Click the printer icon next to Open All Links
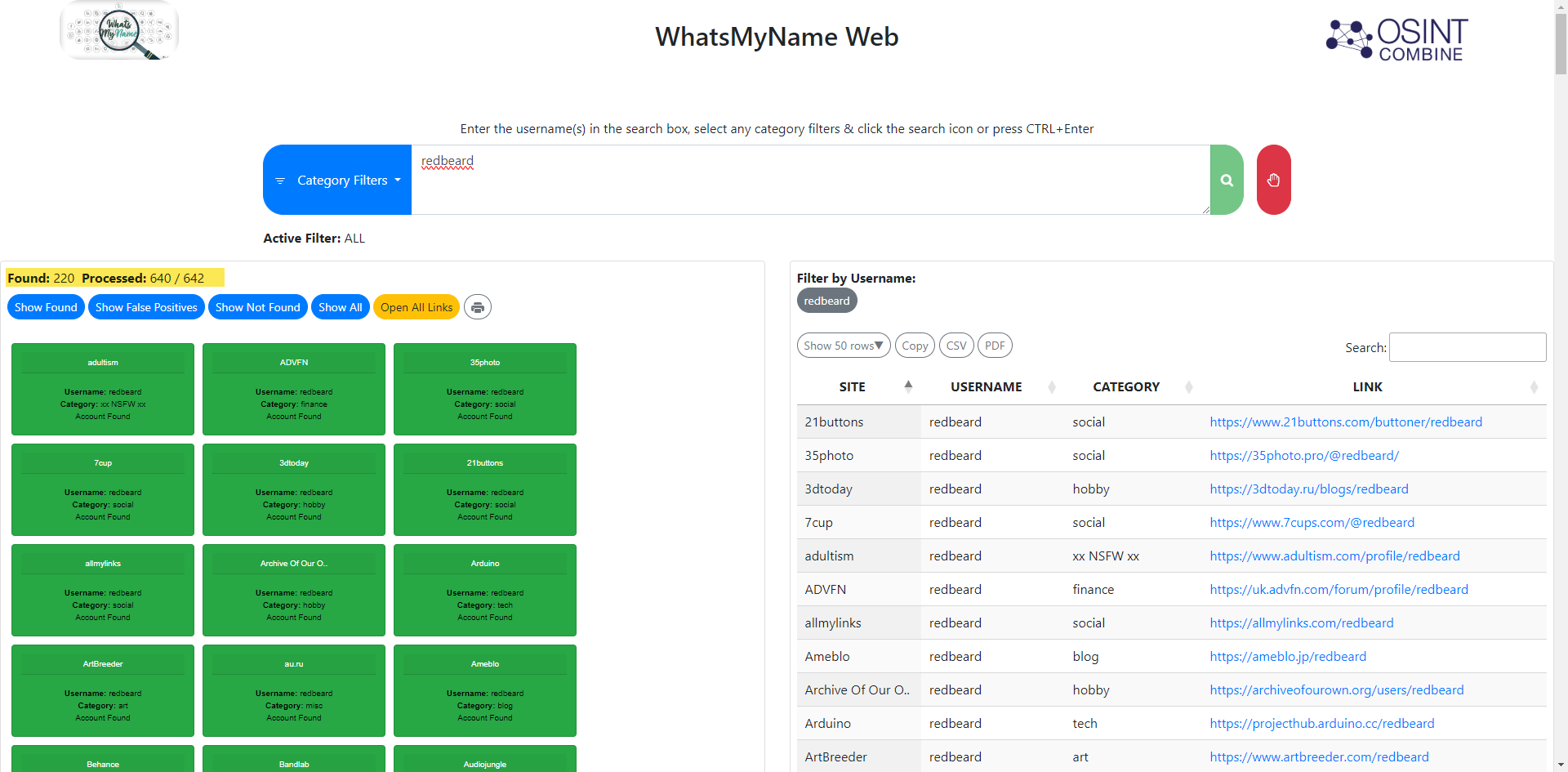 pos(477,306)
